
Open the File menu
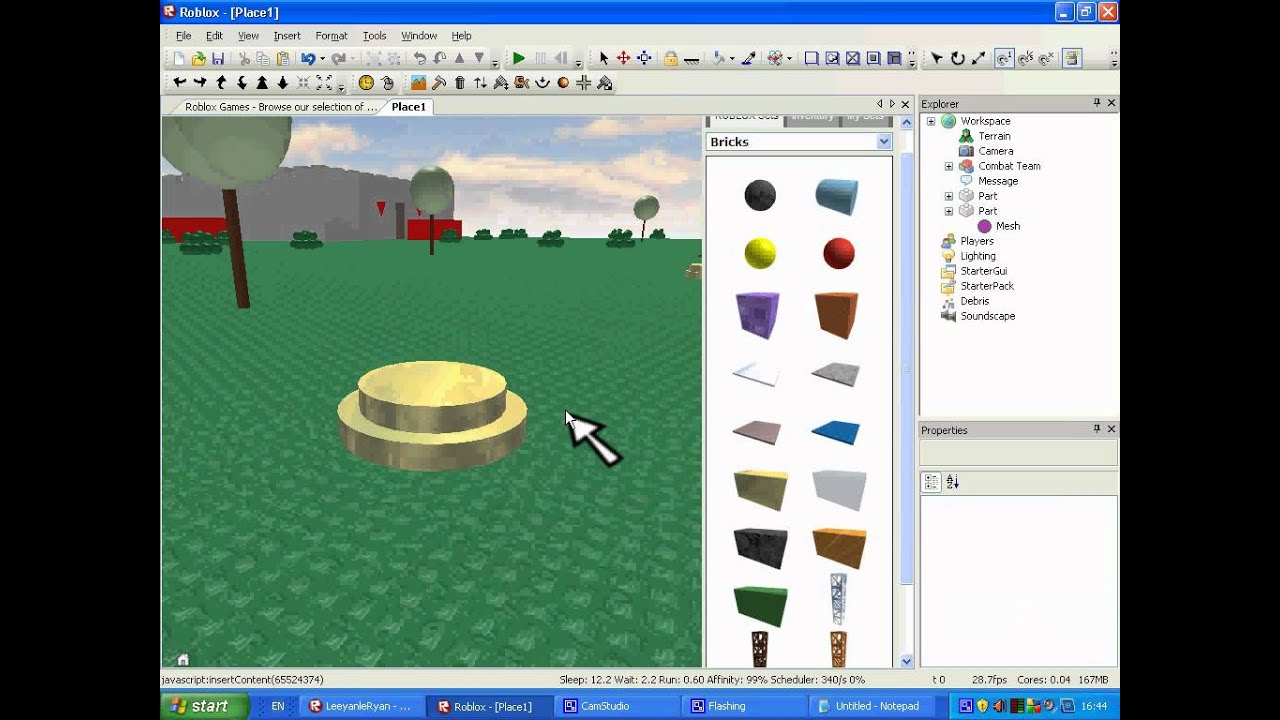[x=184, y=35]
